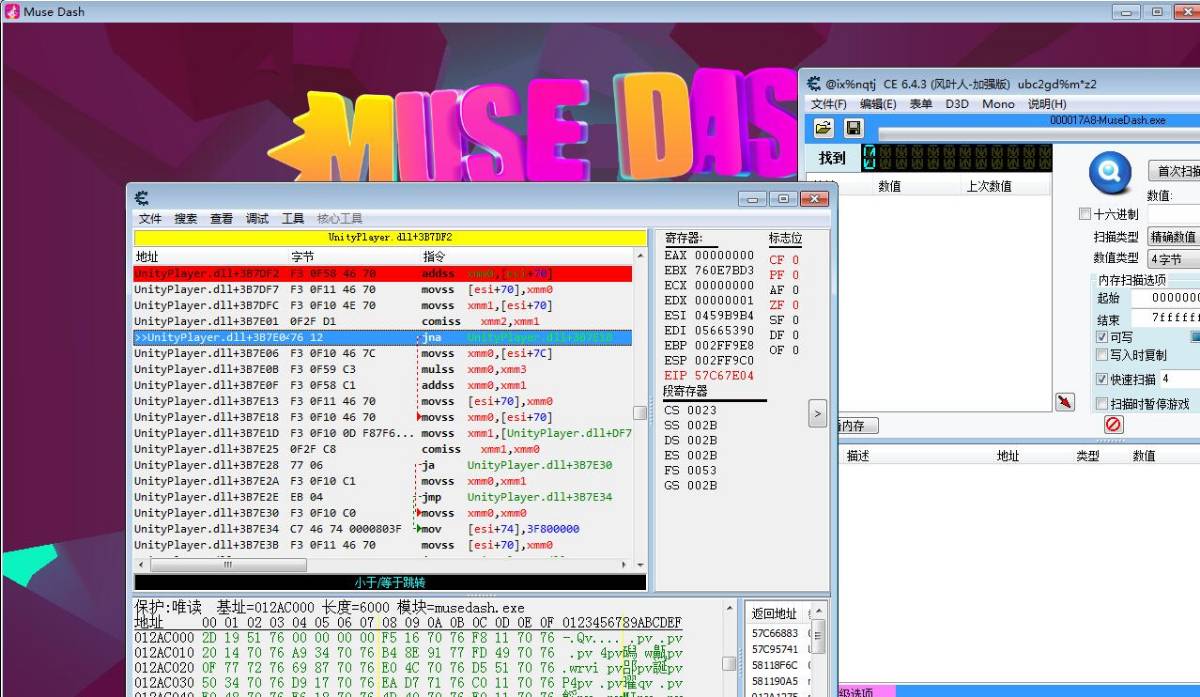Select mulss row at UnityPlayer.dll+3B7E0B
This screenshot has width=1200, height=697.
[x=383, y=370]
